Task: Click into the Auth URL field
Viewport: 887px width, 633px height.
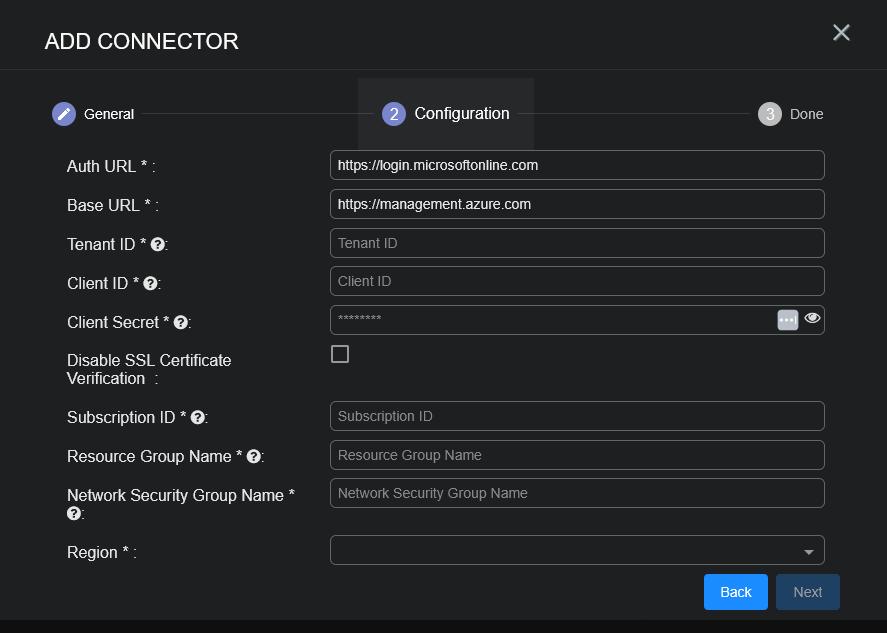Action: pos(577,165)
